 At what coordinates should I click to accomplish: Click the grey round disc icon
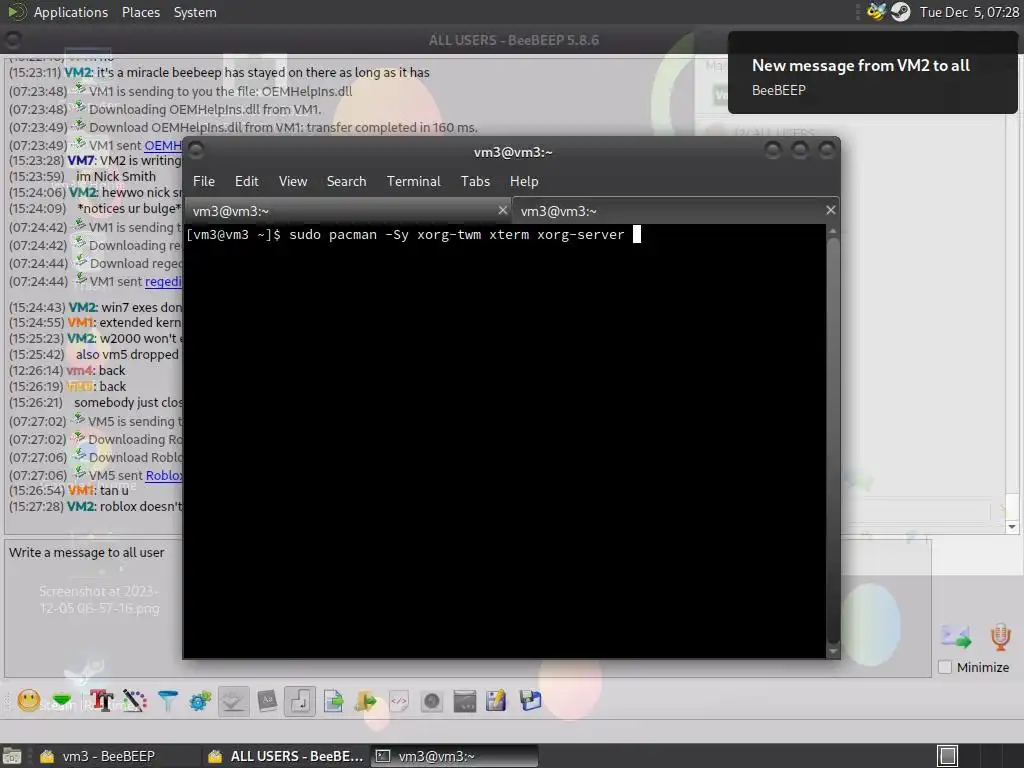(432, 701)
